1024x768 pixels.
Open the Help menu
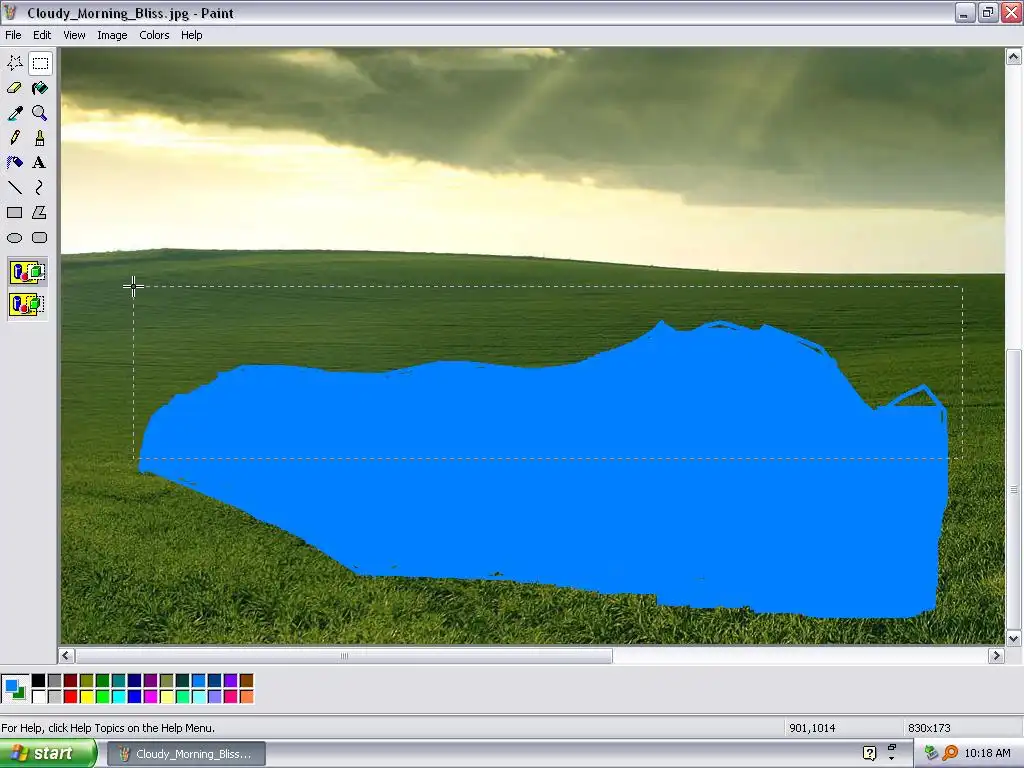[191, 35]
